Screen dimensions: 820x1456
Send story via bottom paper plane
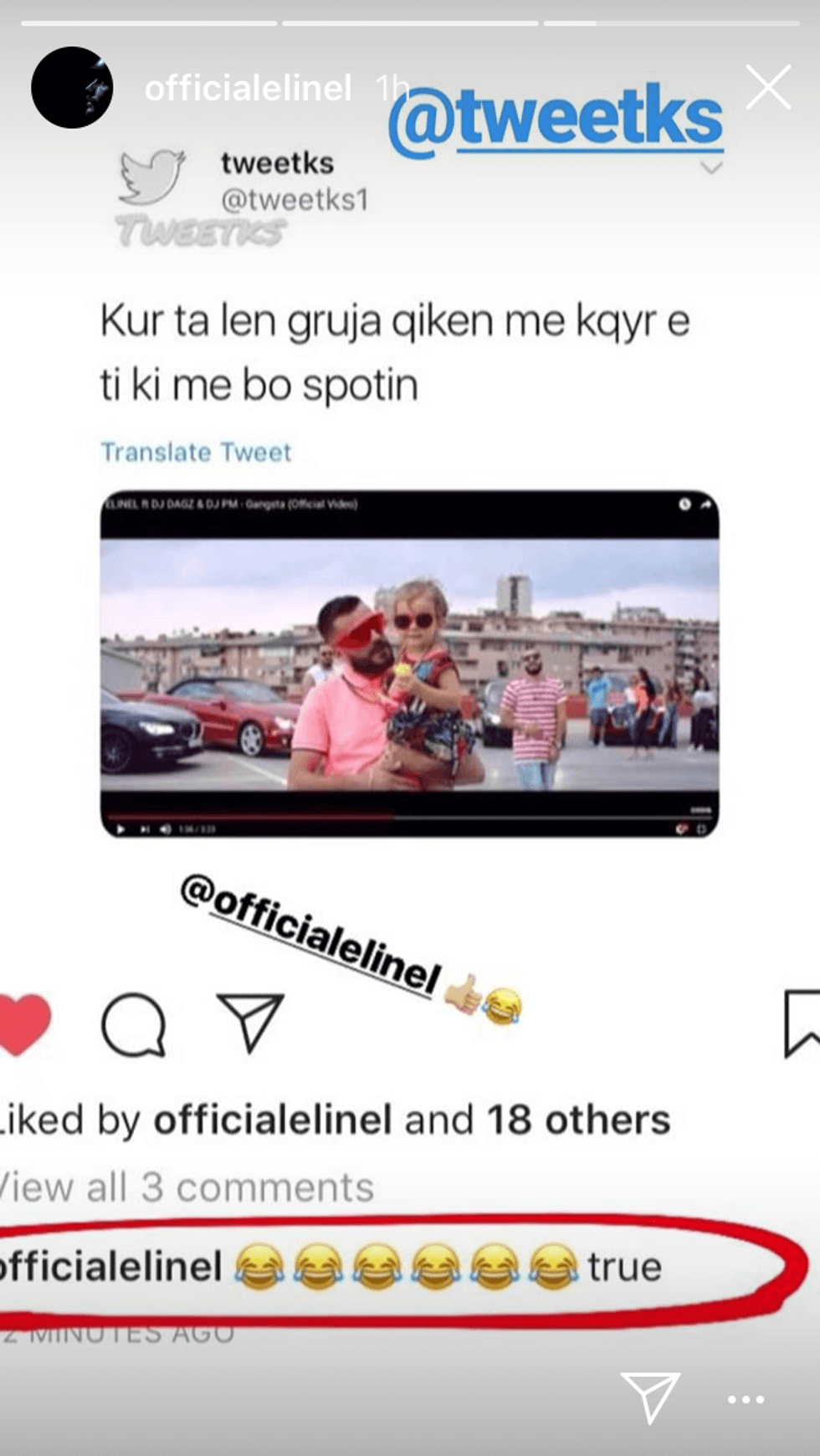pyautogui.click(x=650, y=1397)
